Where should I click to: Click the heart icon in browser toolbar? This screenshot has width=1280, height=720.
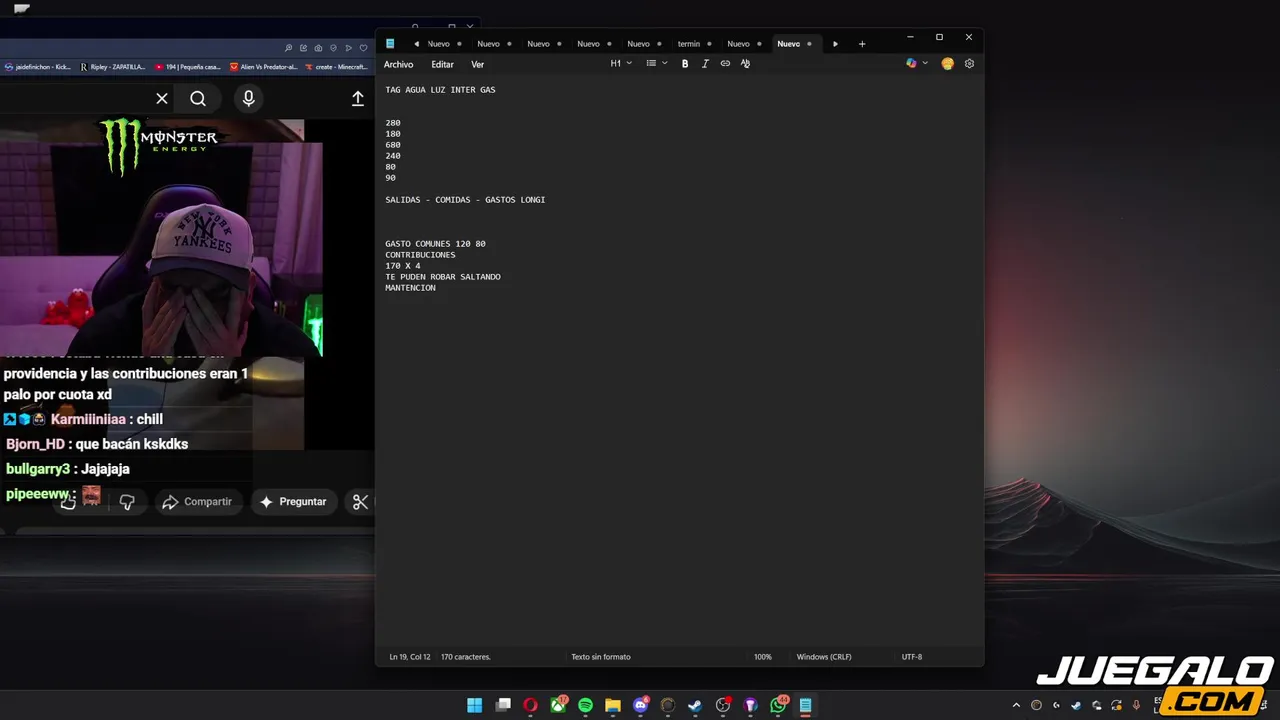click(x=363, y=48)
